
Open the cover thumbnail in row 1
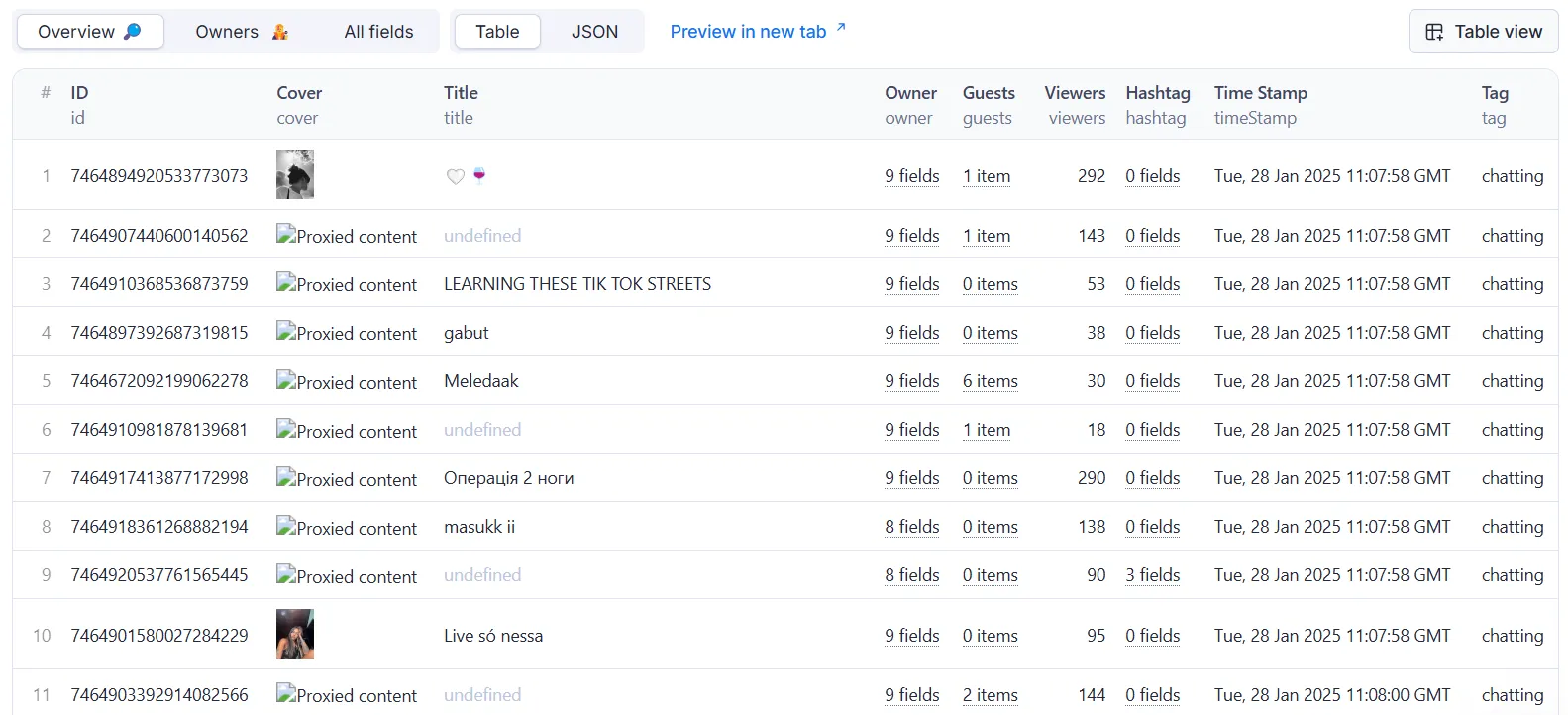295,174
